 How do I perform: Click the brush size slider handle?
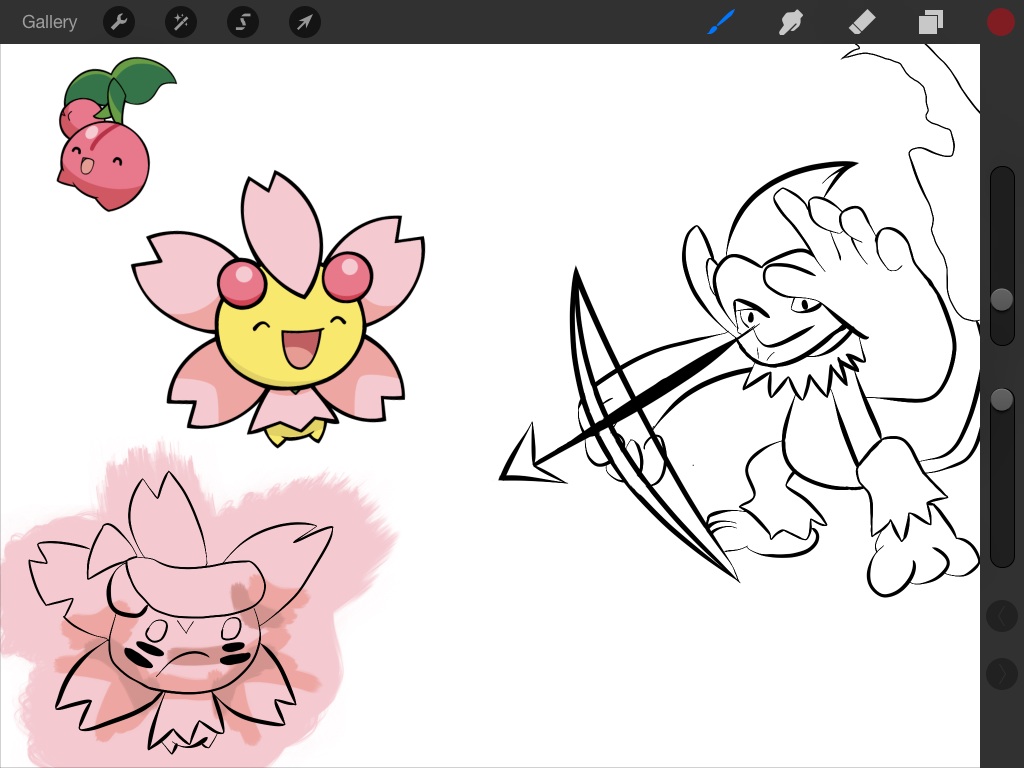tap(1002, 299)
